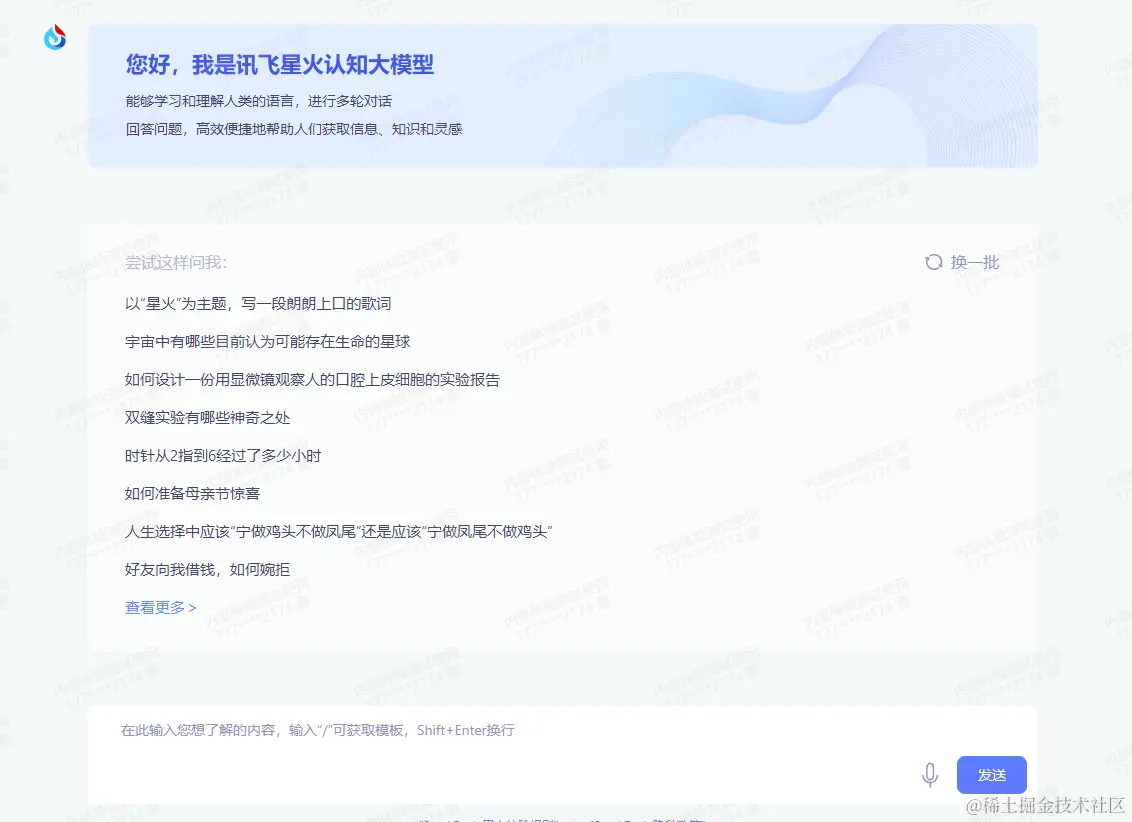Image resolution: width=1132 pixels, height=822 pixels.
Task: Select the double-slit experiment question prompt
Action: pyautogui.click(x=206, y=417)
